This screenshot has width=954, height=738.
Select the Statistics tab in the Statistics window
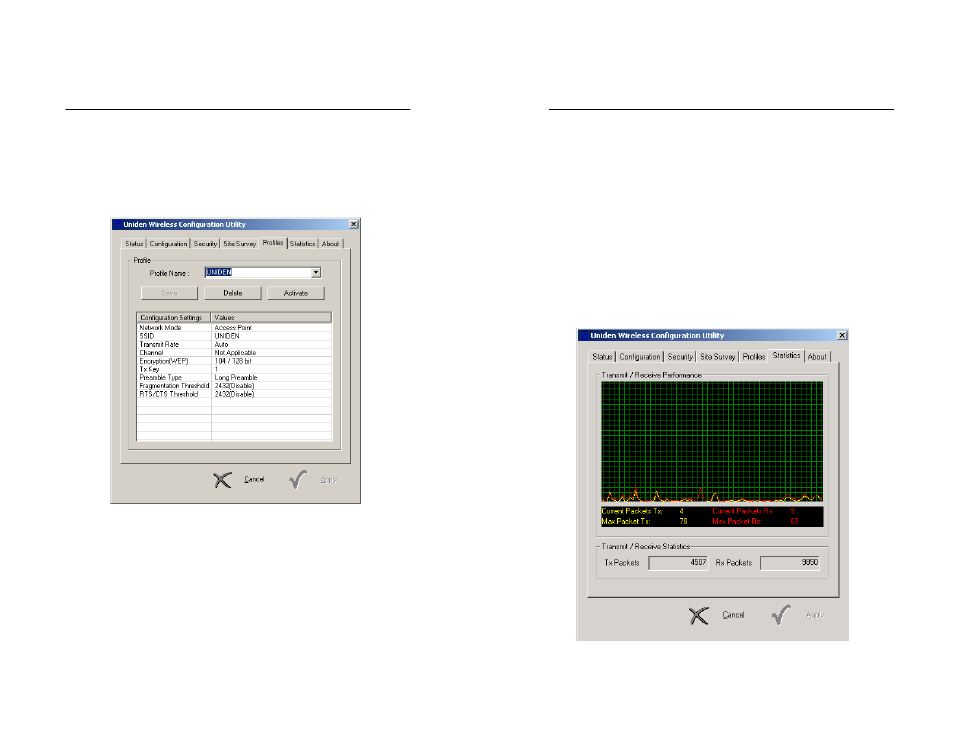pyautogui.click(x=787, y=356)
